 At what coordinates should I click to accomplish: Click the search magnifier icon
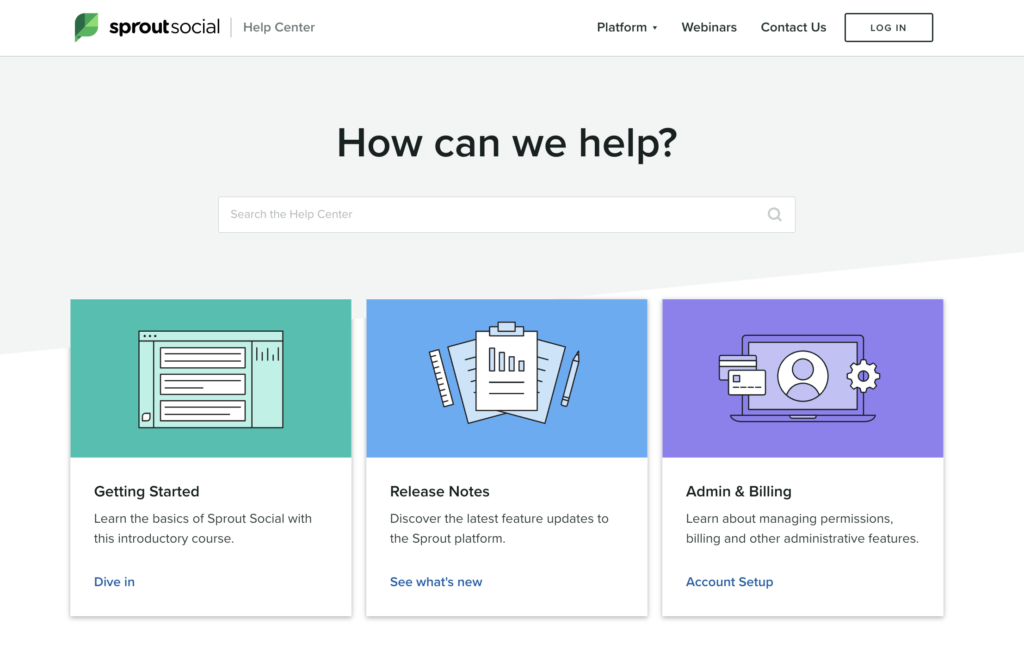click(x=775, y=214)
